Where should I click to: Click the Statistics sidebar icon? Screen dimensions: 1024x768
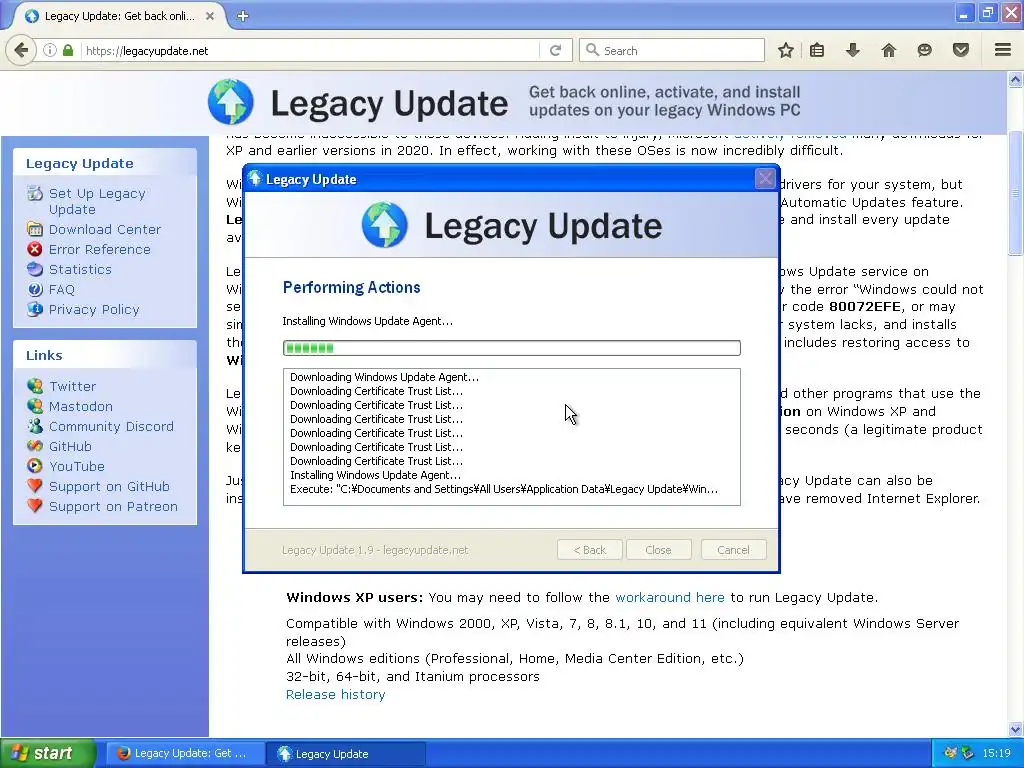[35, 269]
